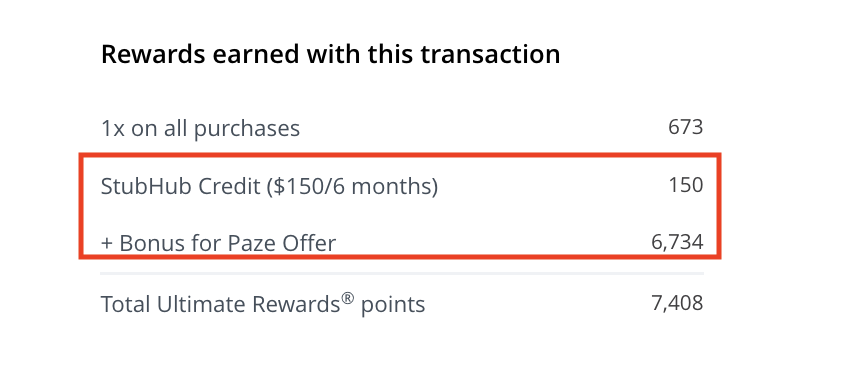Click the word "points" in the total row
Viewport: 848px width, 371px height.
pyautogui.click(x=393, y=305)
